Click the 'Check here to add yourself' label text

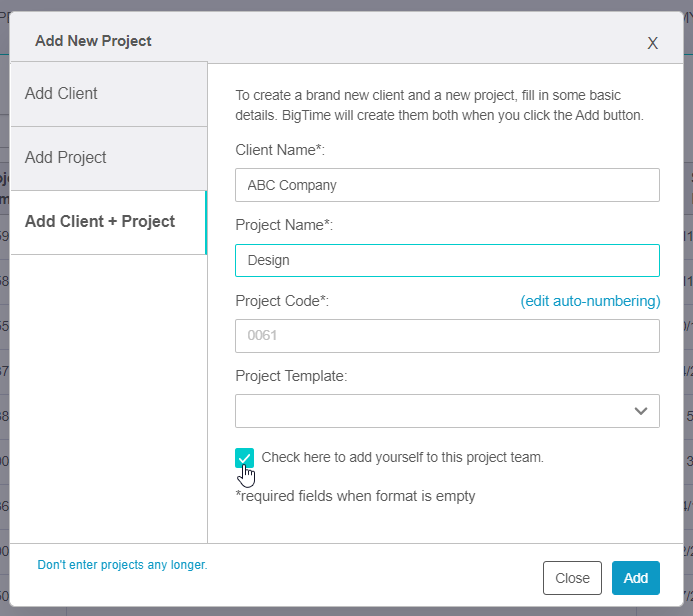402,458
